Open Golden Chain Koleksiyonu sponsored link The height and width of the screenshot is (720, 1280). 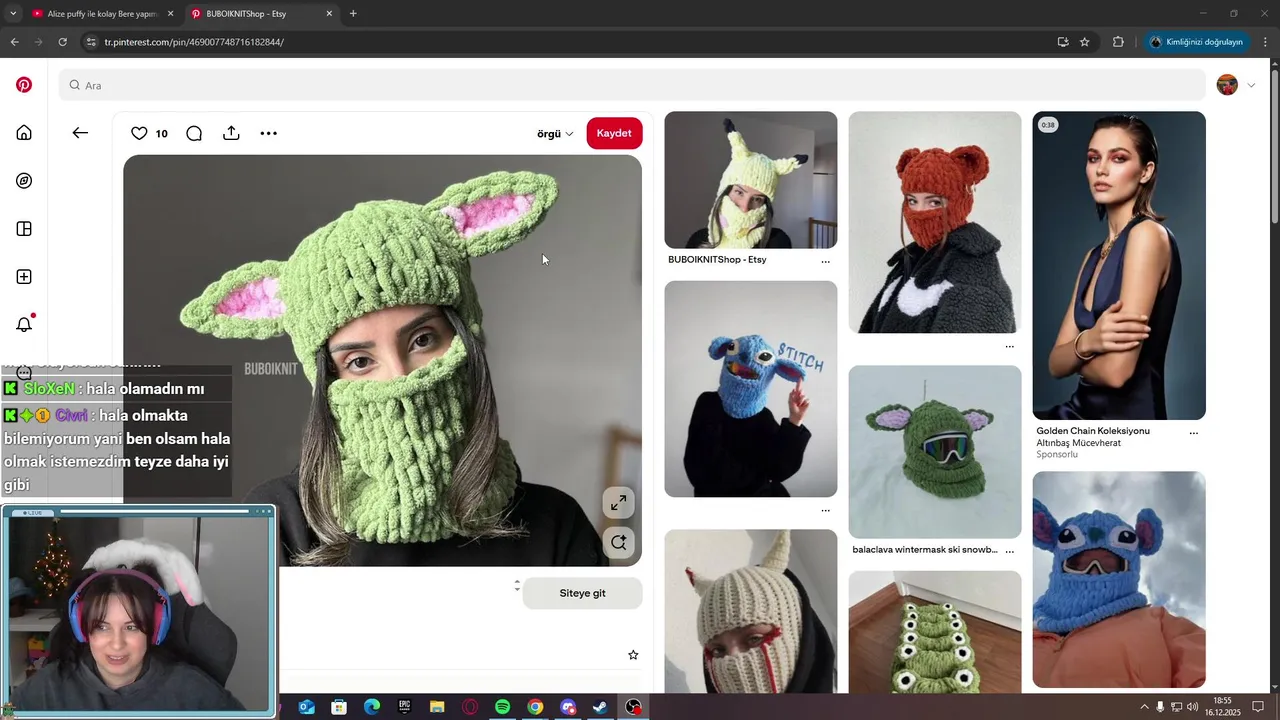coord(1093,431)
